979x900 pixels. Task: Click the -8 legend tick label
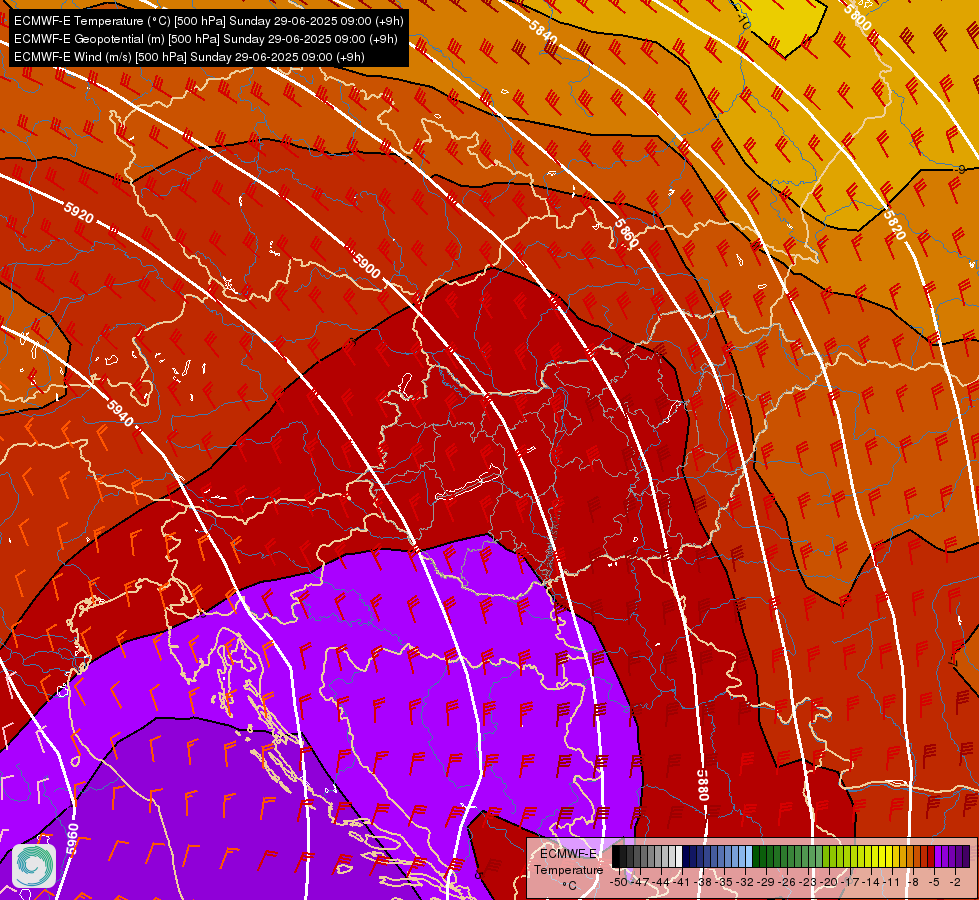click(913, 882)
